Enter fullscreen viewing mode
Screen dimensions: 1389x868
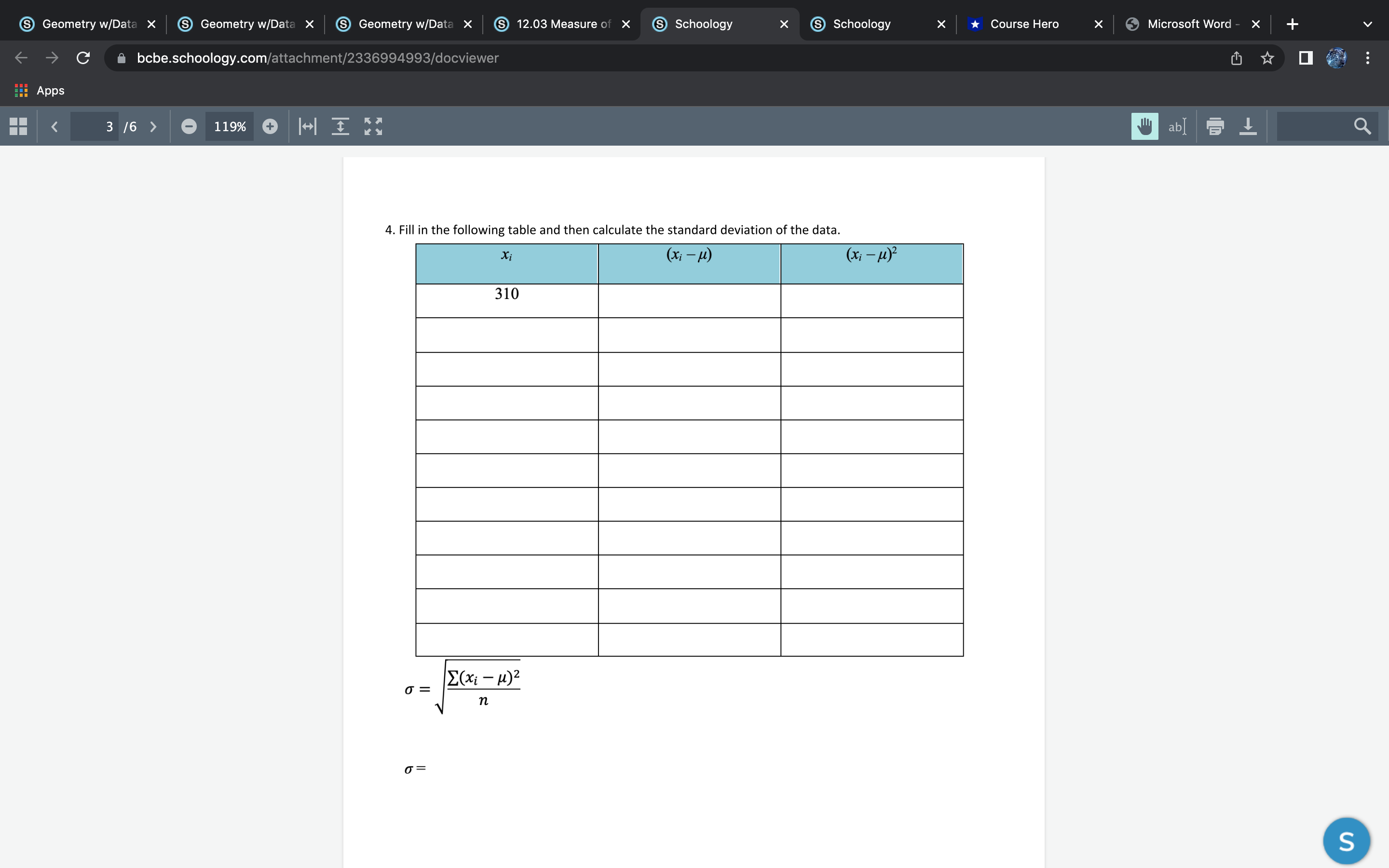click(x=373, y=126)
